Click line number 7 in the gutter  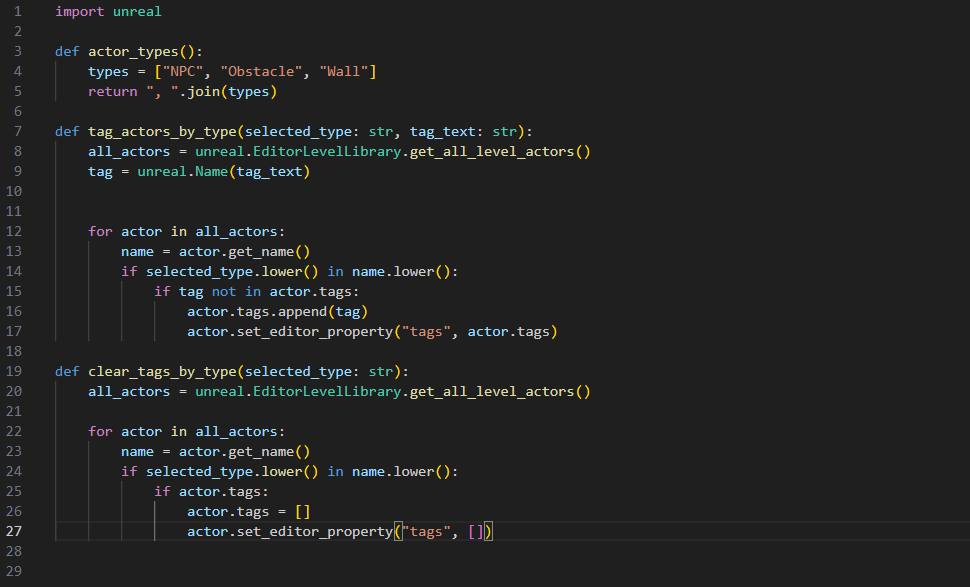click(17, 131)
